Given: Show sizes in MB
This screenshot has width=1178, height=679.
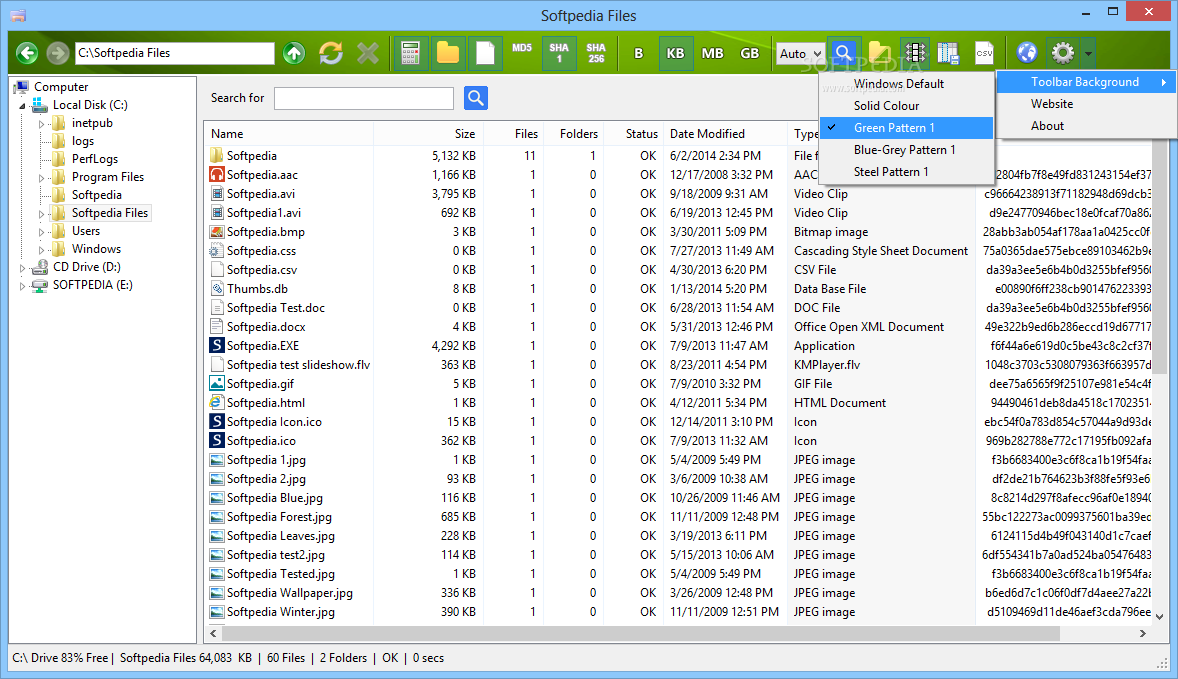Looking at the screenshot, I should coord(712,53).
